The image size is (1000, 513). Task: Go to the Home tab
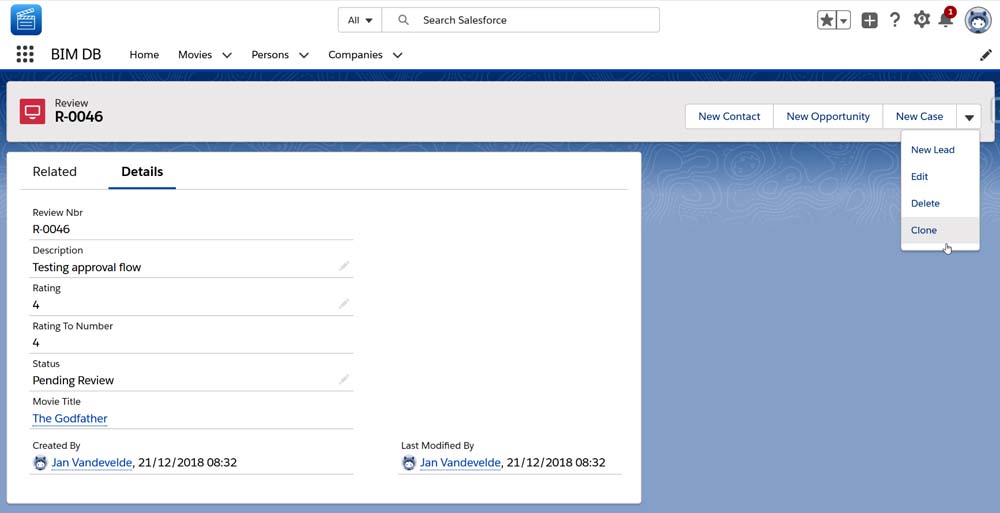click(x=144, y=55)
